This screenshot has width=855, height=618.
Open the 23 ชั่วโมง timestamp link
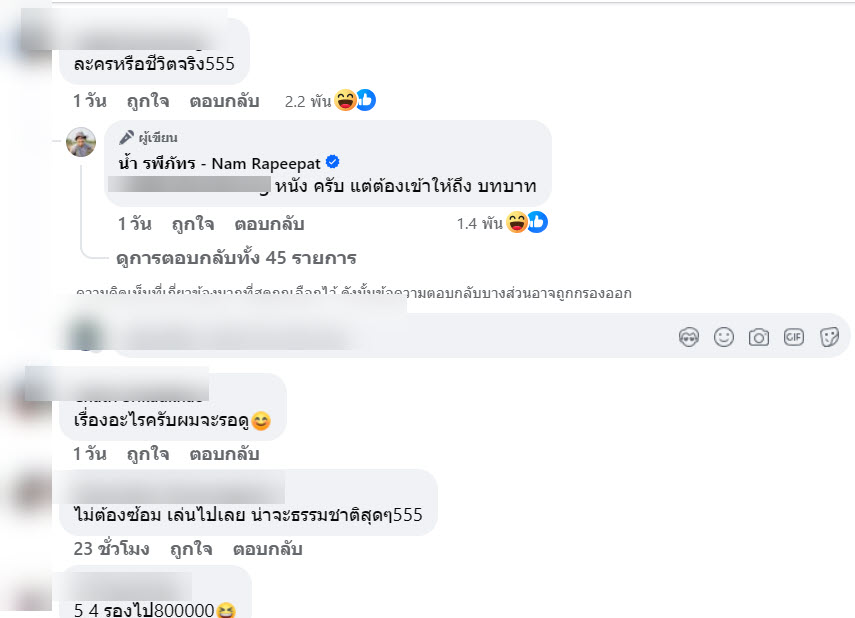point(111,549)
